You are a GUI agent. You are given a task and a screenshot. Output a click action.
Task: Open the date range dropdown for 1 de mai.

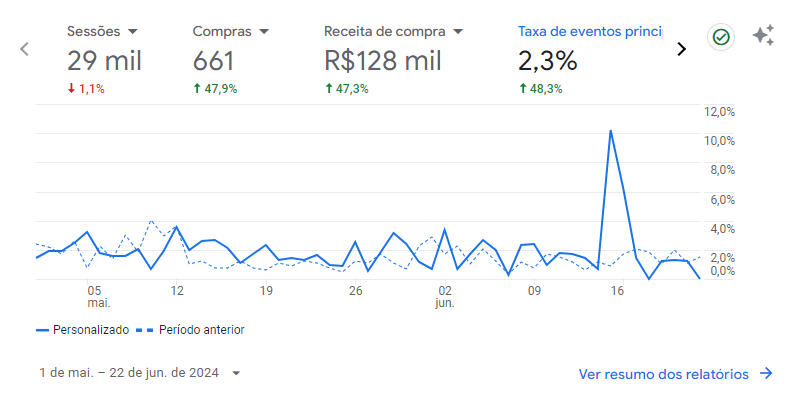236,374
